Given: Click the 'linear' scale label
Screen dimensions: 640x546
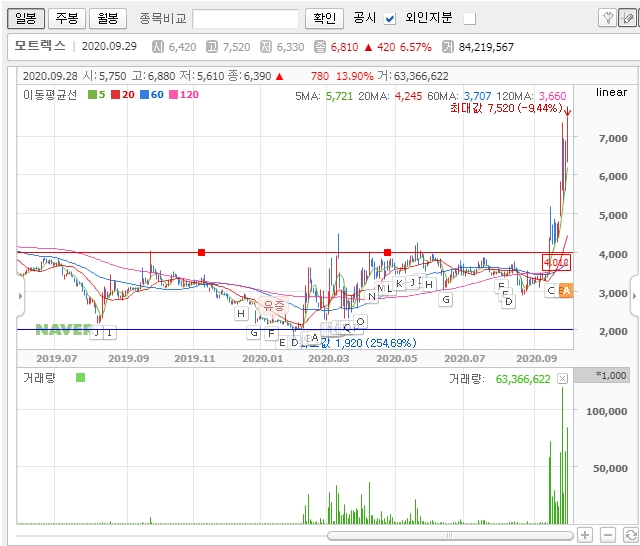Looking at the screenshot, I should click(611, 92).
